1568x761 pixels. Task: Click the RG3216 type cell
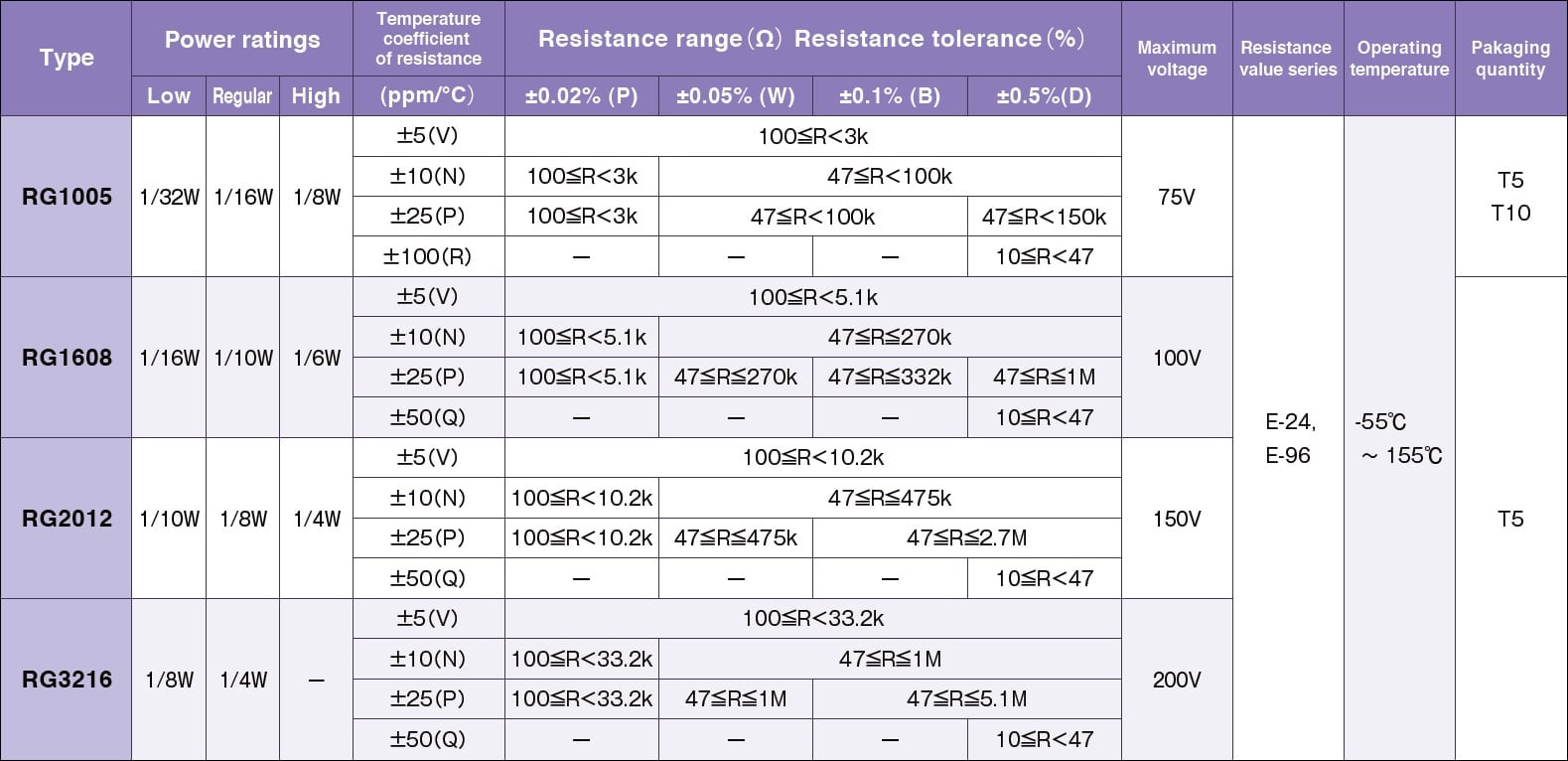[x=66, y=680]
